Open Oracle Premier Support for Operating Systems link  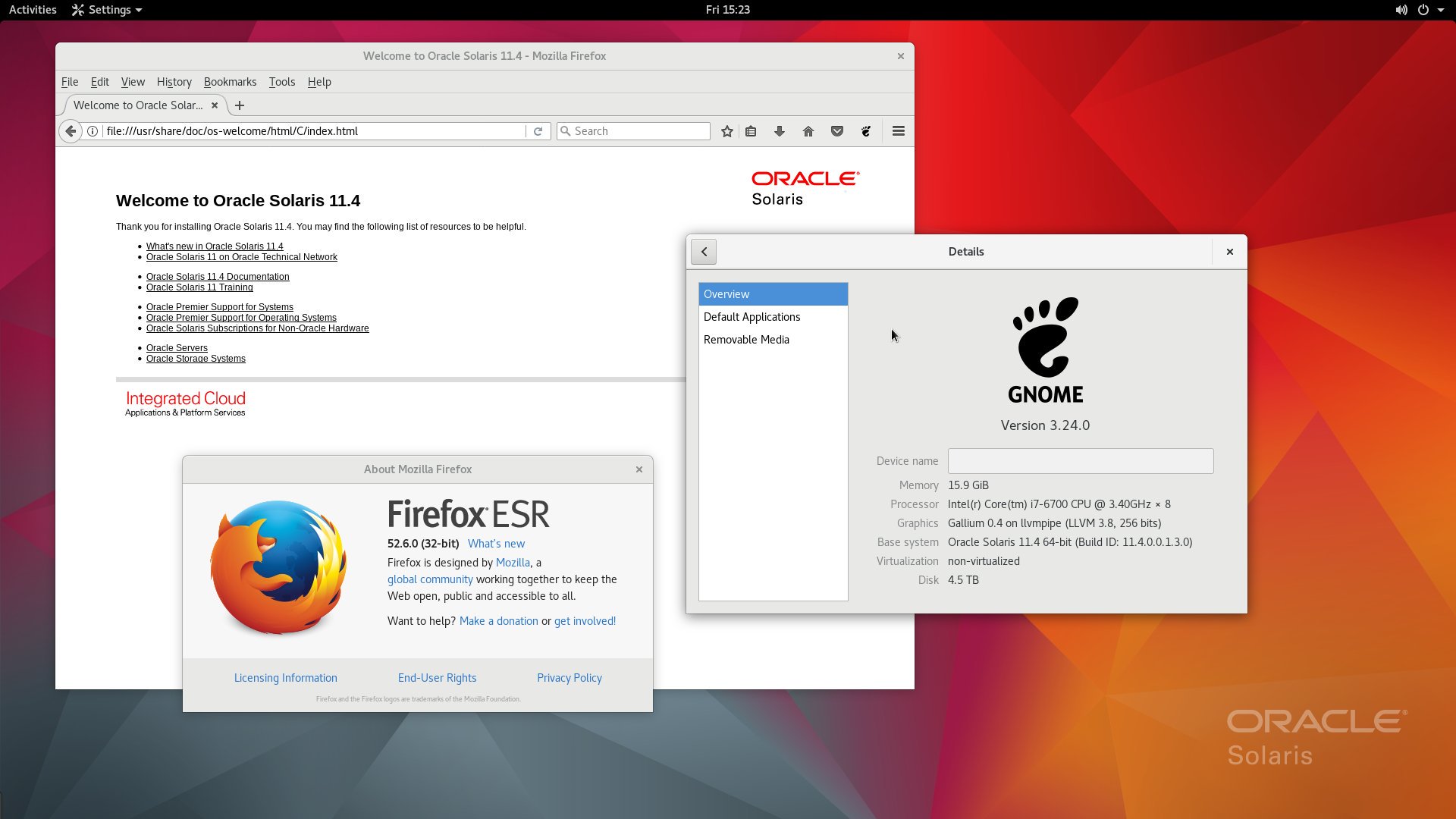point(241,318)
